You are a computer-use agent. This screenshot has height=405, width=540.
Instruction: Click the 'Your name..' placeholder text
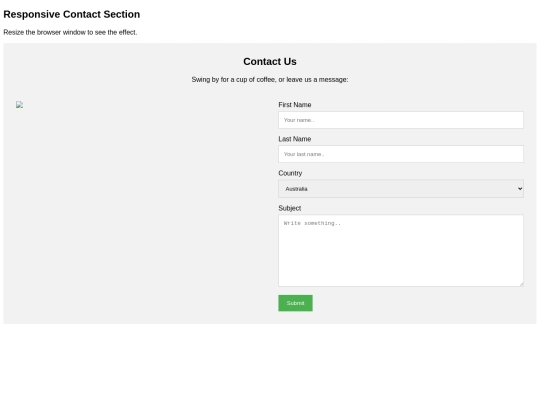(299, 120)
